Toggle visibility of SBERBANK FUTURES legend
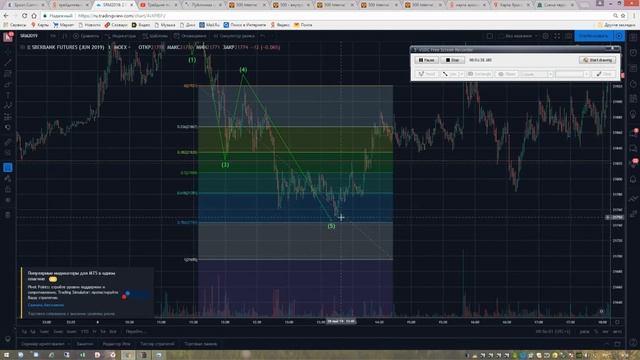The height and width of the screenshot is (360, 640). [23, 47]
